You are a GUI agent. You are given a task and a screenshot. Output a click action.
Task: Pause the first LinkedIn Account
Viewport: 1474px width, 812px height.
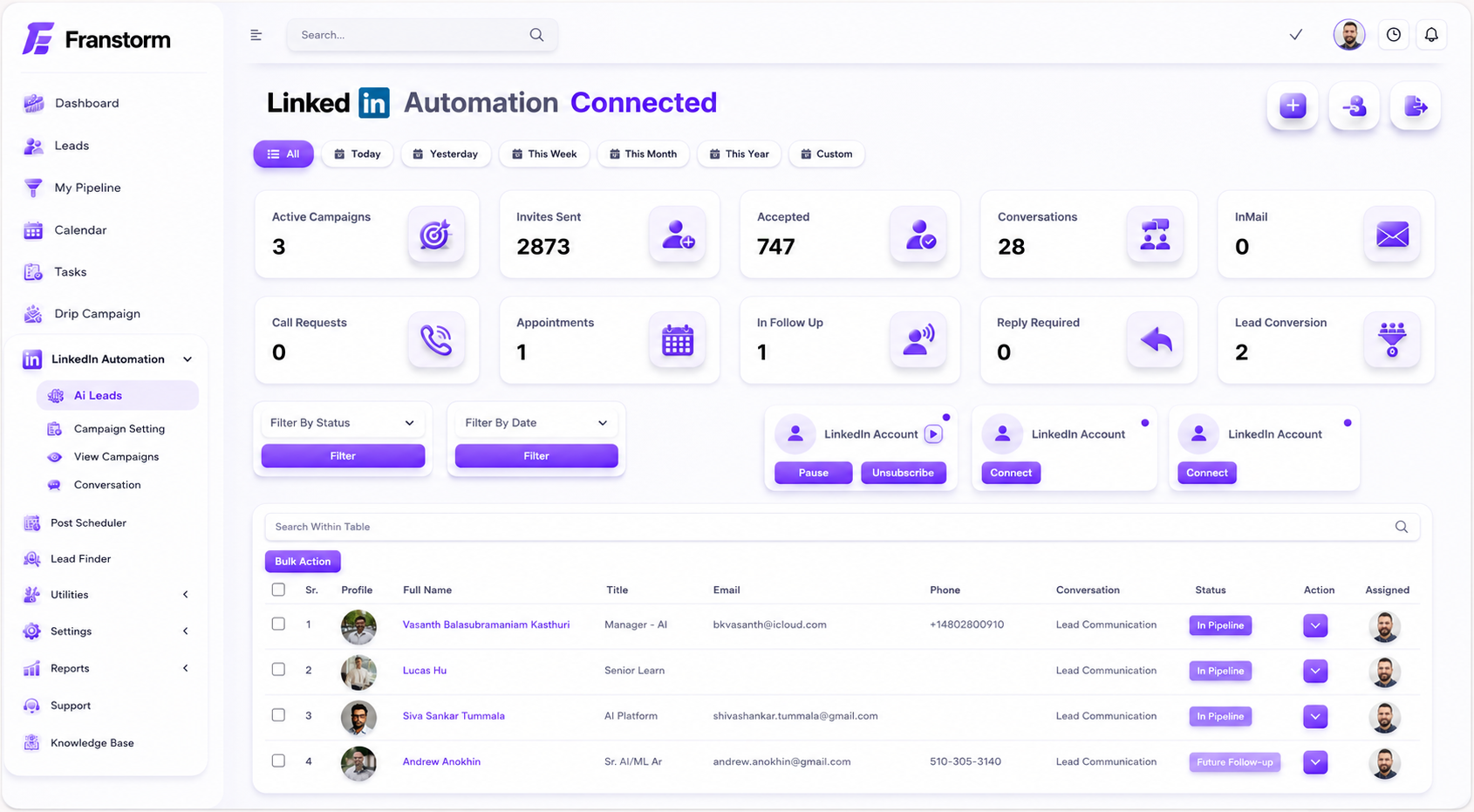[x=814, y=473]
